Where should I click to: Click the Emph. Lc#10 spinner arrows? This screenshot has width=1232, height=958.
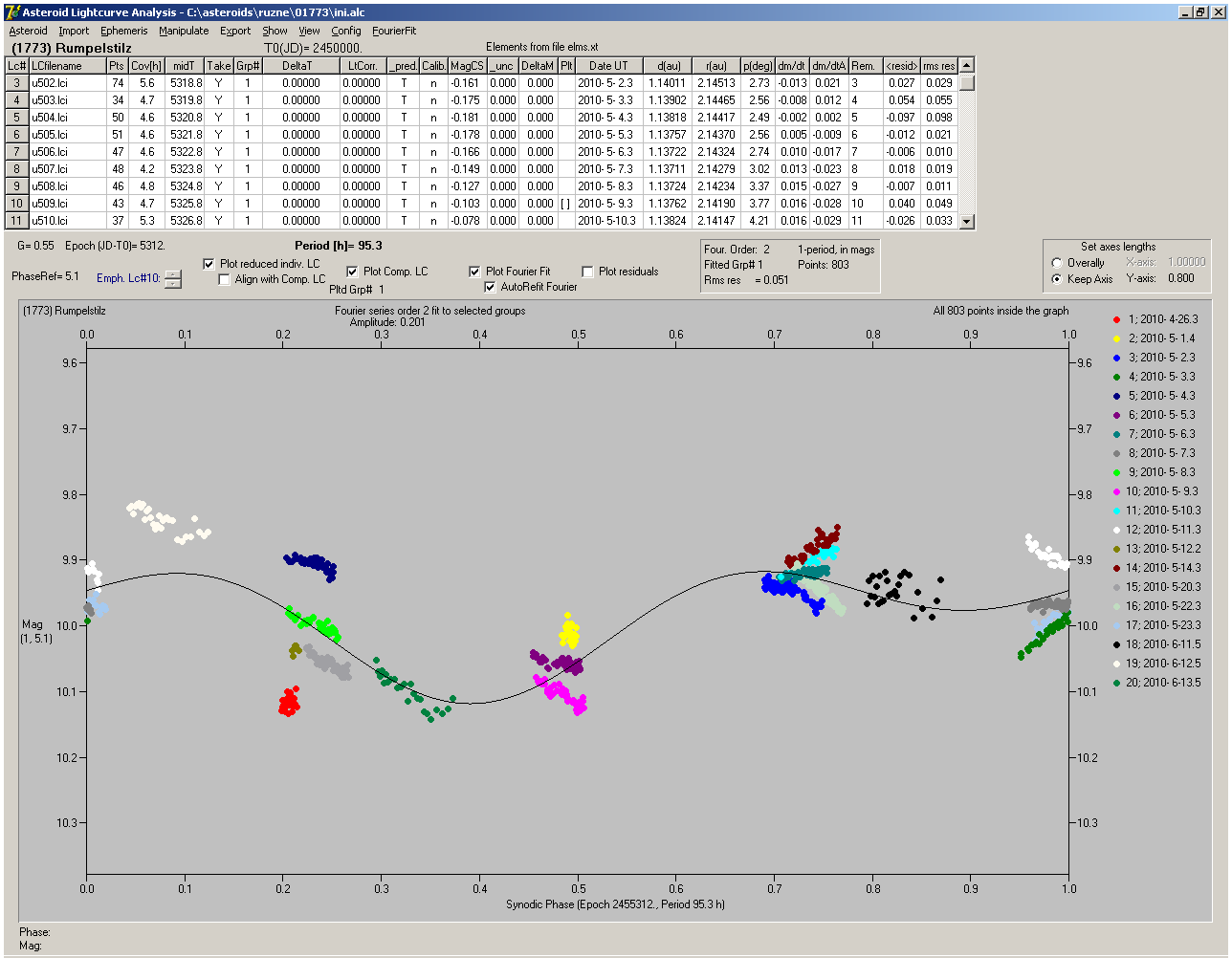coord(172,279)
